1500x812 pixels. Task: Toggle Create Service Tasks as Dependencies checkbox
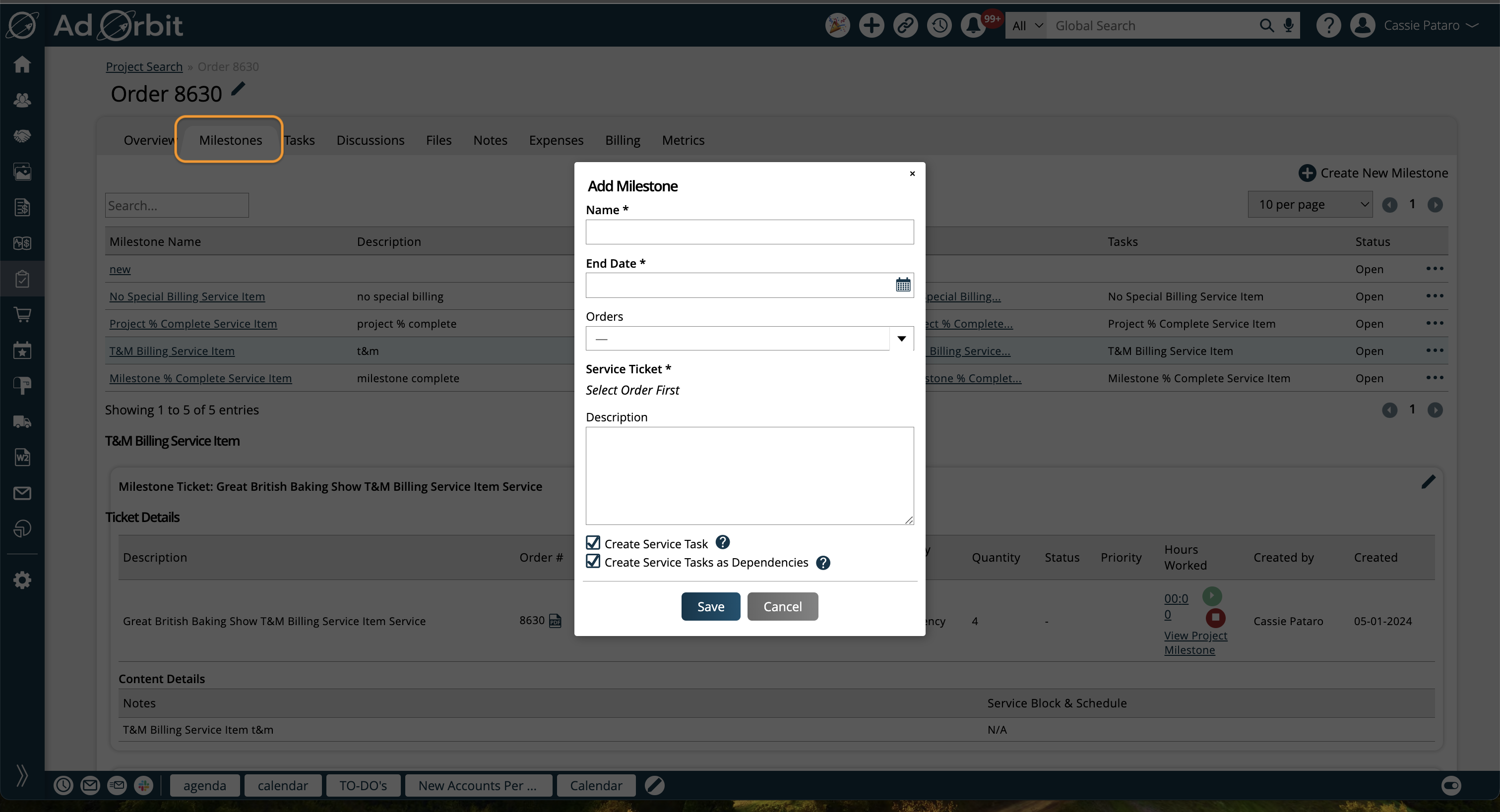coord(593,561)
